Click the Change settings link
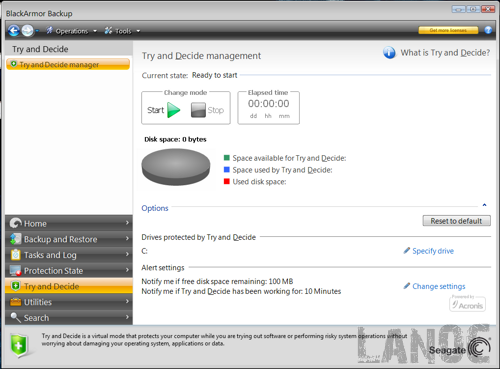Viewport: 500px width, 369px height. (439, 286)
